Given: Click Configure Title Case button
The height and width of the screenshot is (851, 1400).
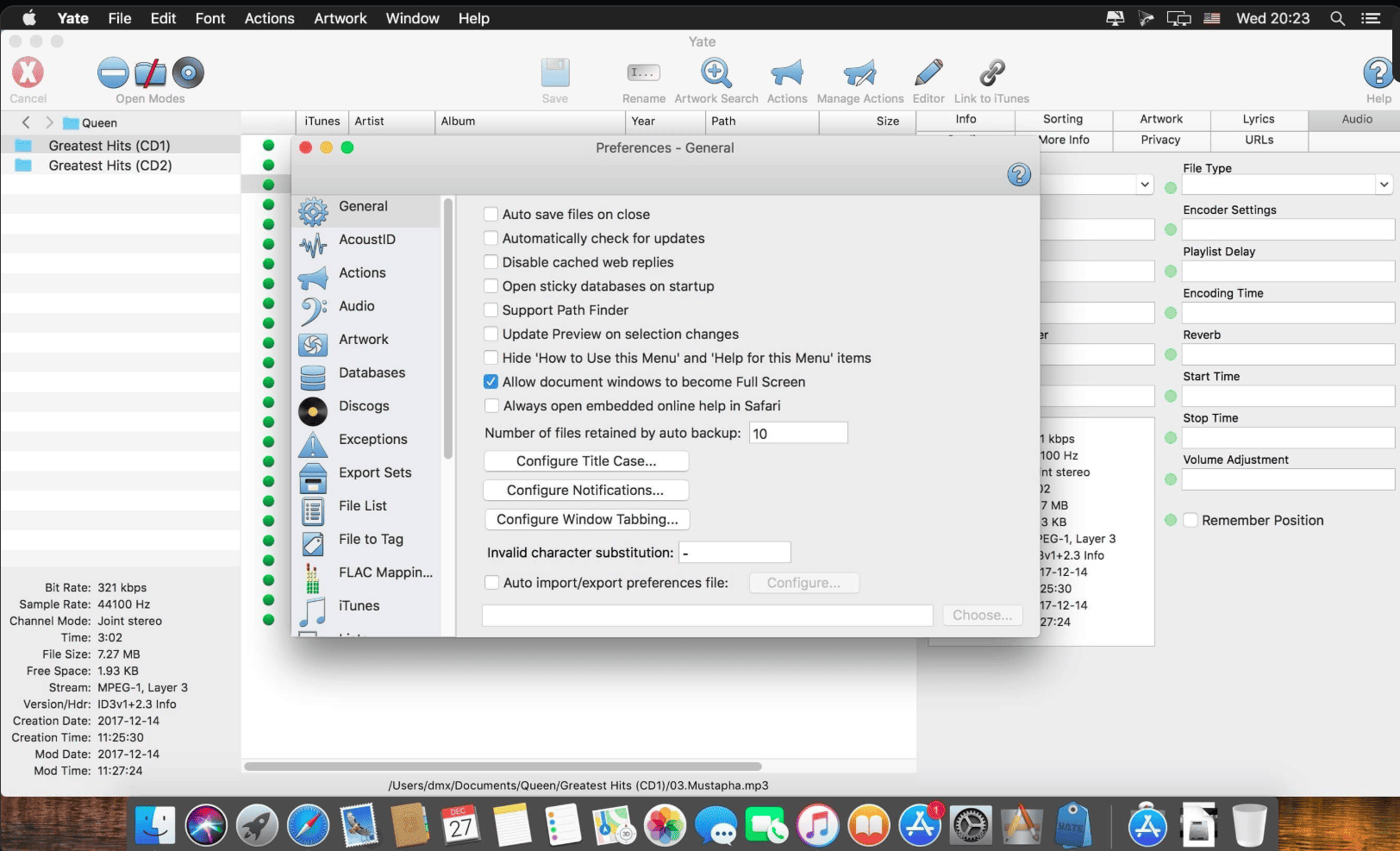Looking at the screenshot, I should point(586,462).
